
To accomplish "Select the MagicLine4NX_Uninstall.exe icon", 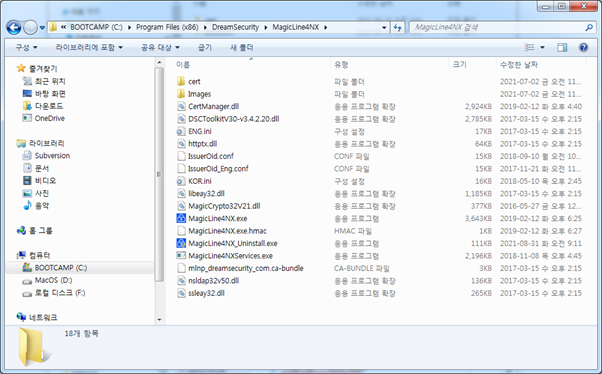I will coord(181,243).
